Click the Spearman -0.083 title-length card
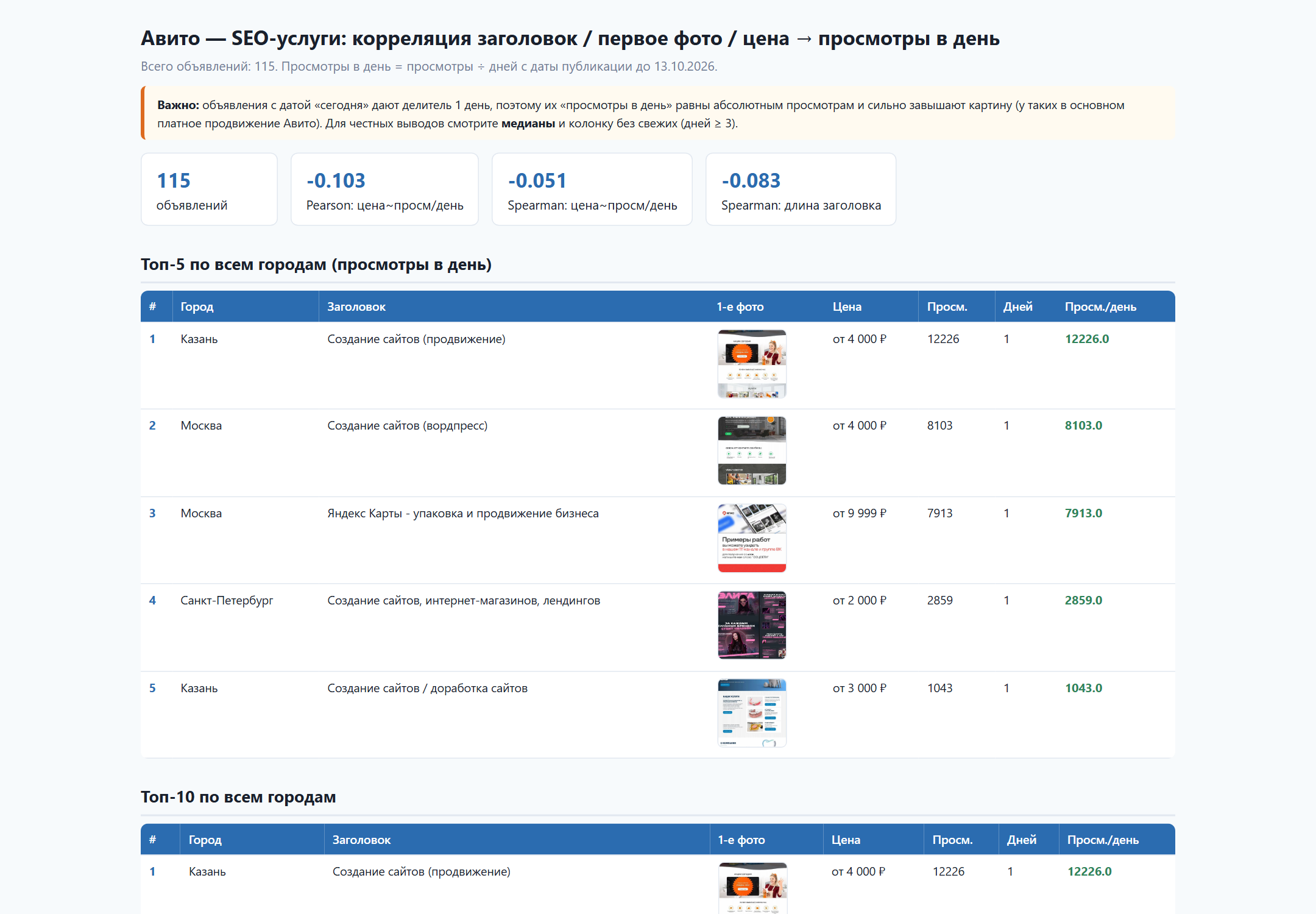The width and height of the screenshot is (1316, 914). click(x=801, y=190)
